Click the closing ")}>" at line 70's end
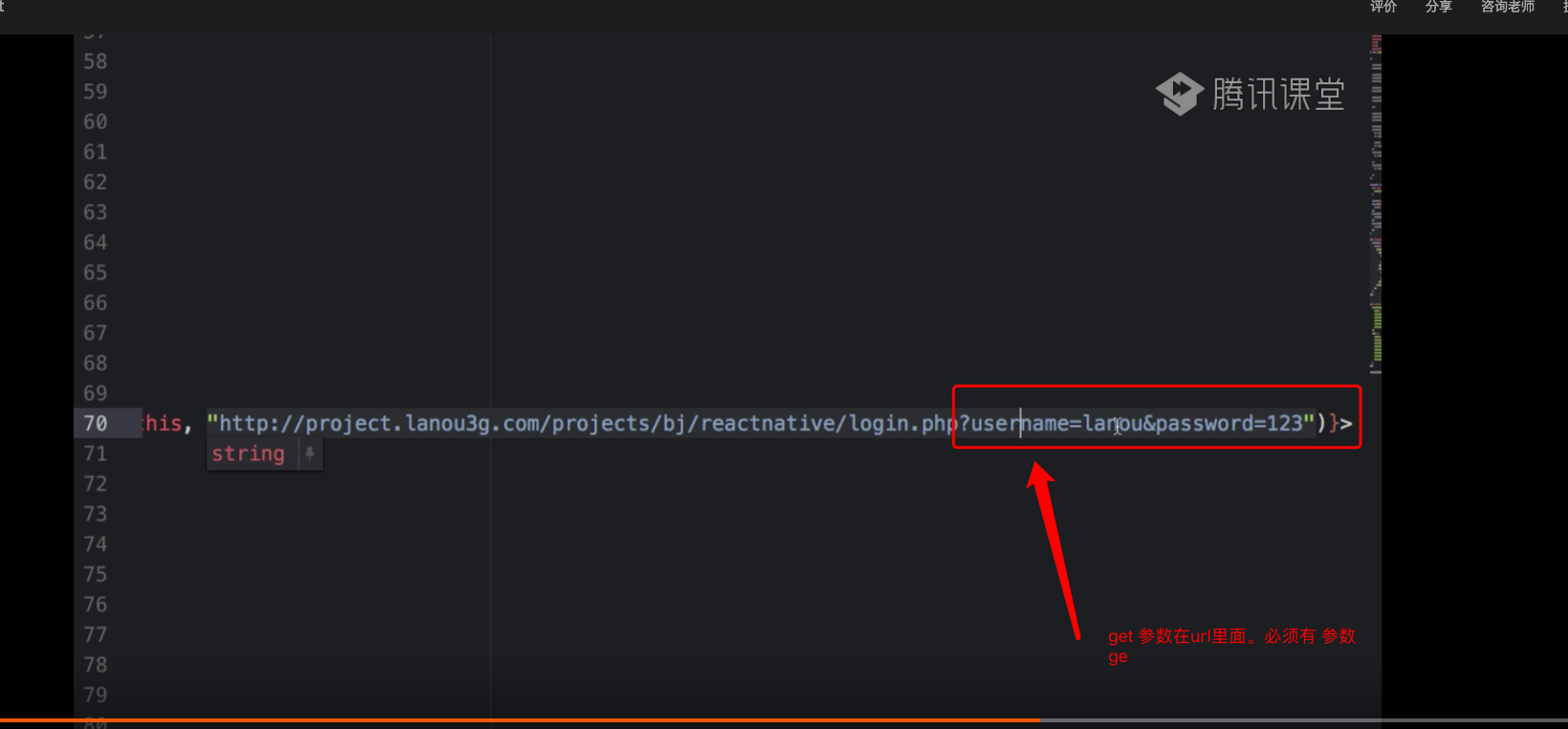 (x=1335, y=423)
